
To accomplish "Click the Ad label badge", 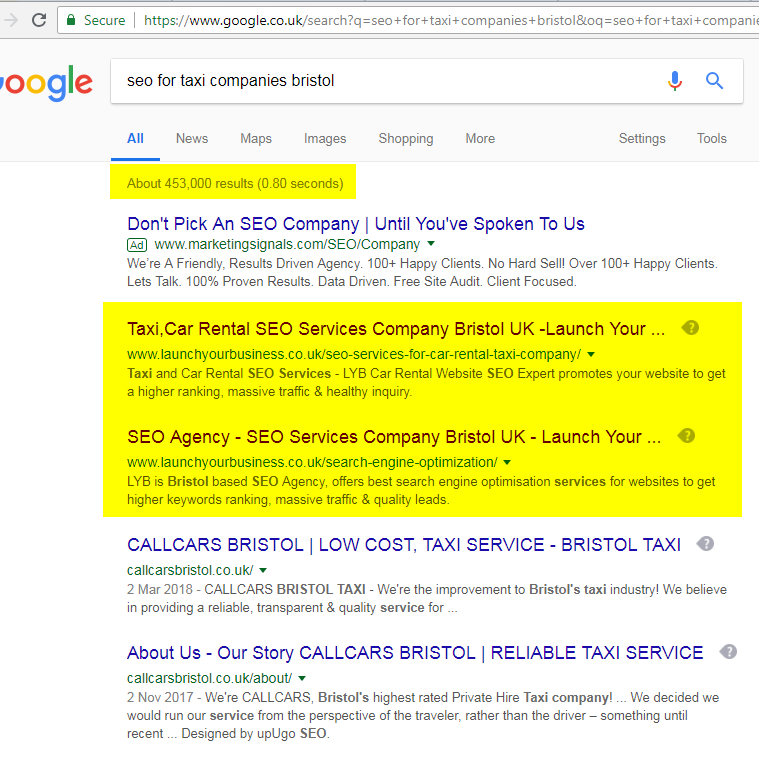I will click(x=137, y=245).
